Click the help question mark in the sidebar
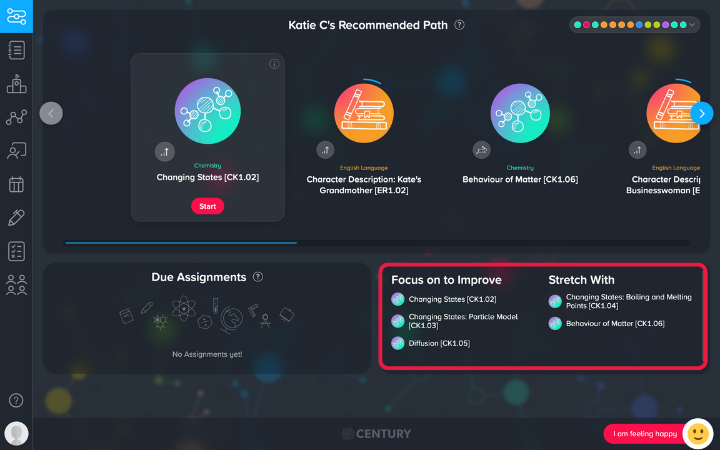This screenshot has height=450, width=720. (x=16, y=400)
